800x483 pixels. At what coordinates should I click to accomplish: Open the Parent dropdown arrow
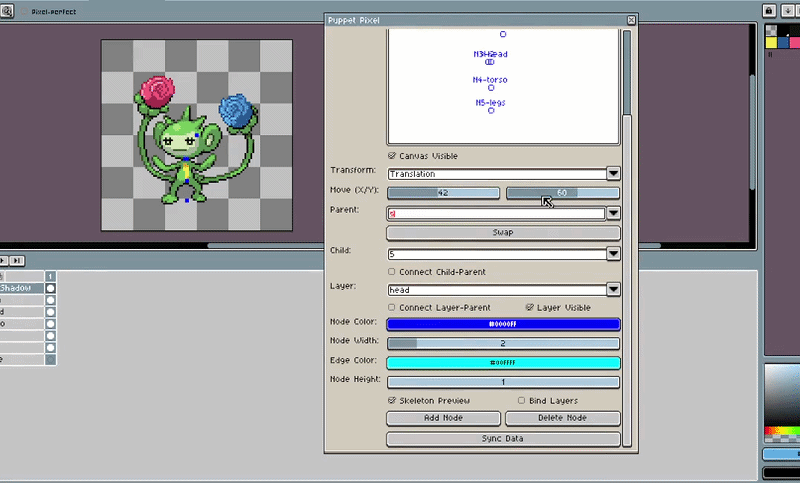[613, 213]
